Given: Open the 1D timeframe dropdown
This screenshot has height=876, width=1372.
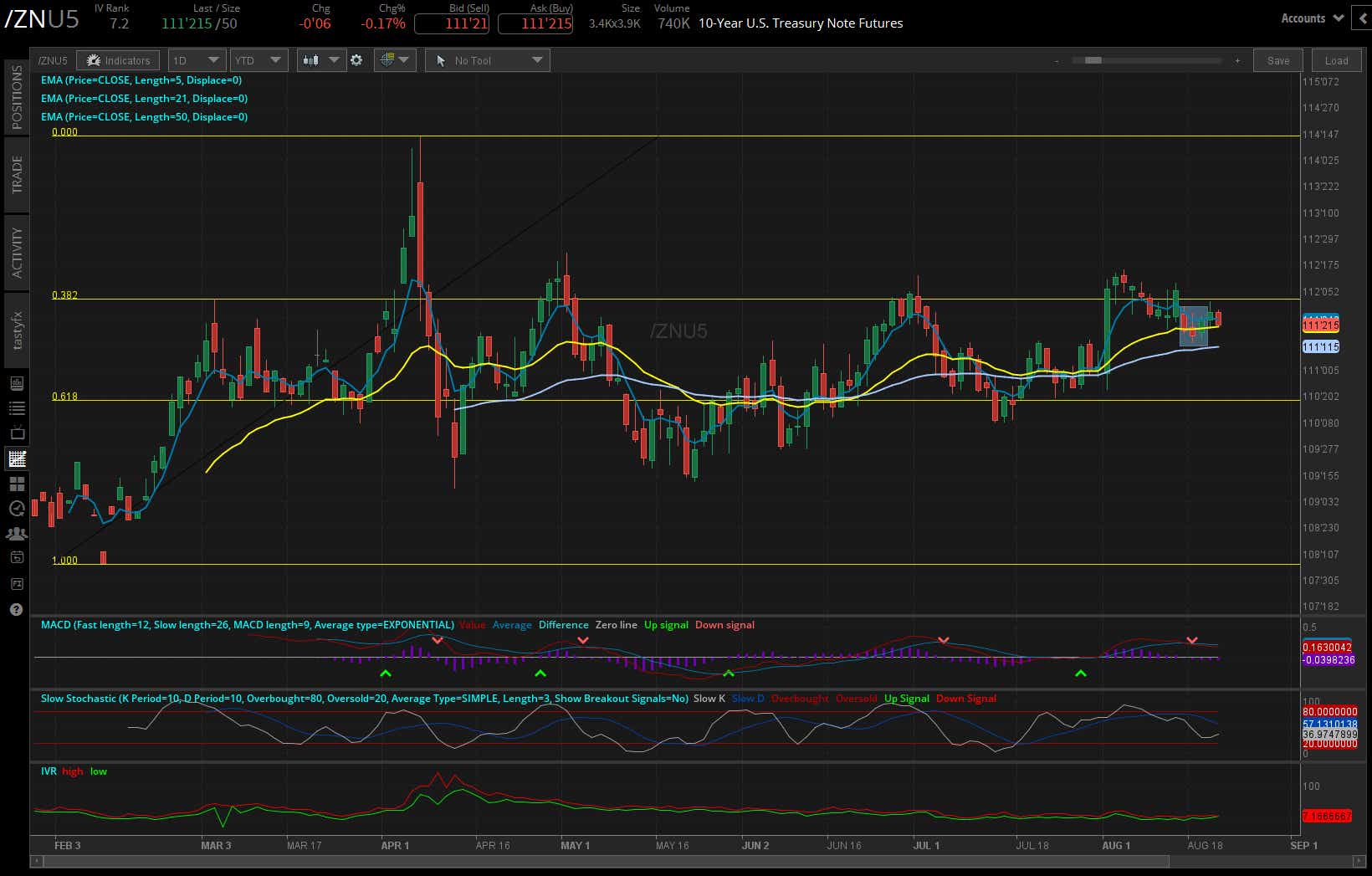Looking at the screenshot, I should [196, 59].
